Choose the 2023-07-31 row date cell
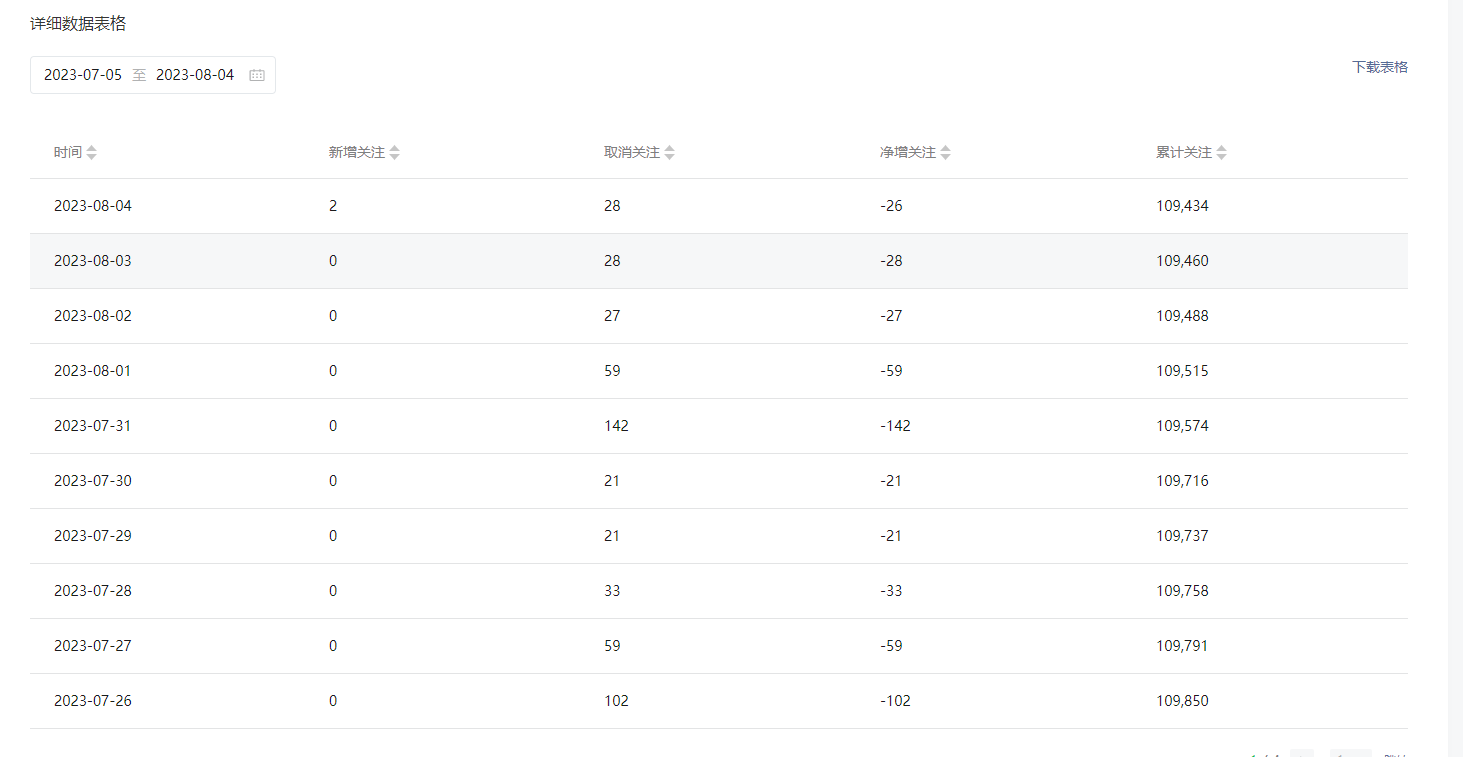 (93, 426)
